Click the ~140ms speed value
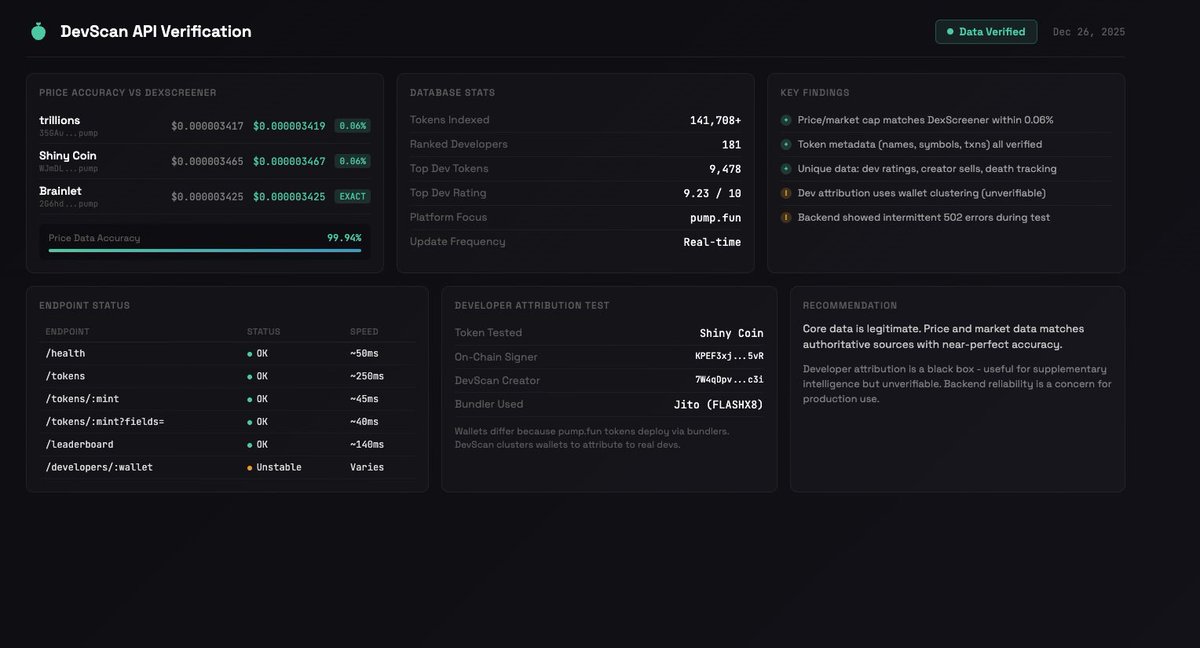The height and width of the screenshot is (648, 1200). [x=367, y=444]
